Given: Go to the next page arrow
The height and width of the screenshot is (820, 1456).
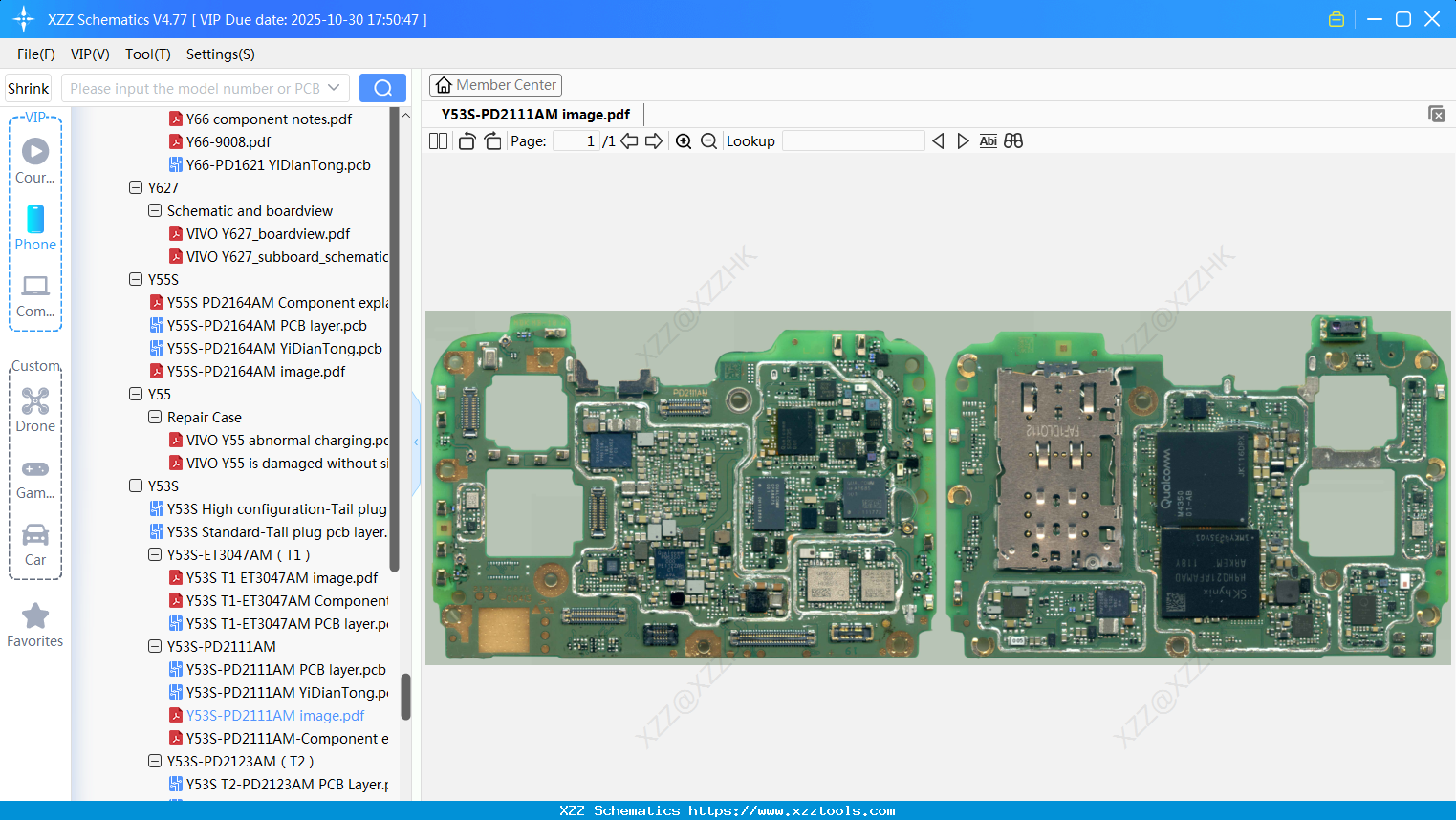Looking at the screenshot, I should [x=654, y=141].
